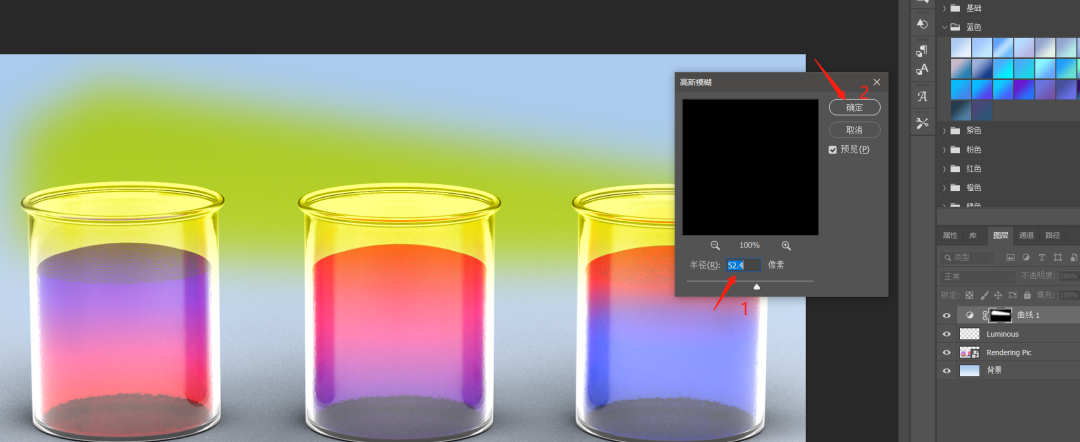
Task: Select the dark slate gradient in last row
Action: 961,111
